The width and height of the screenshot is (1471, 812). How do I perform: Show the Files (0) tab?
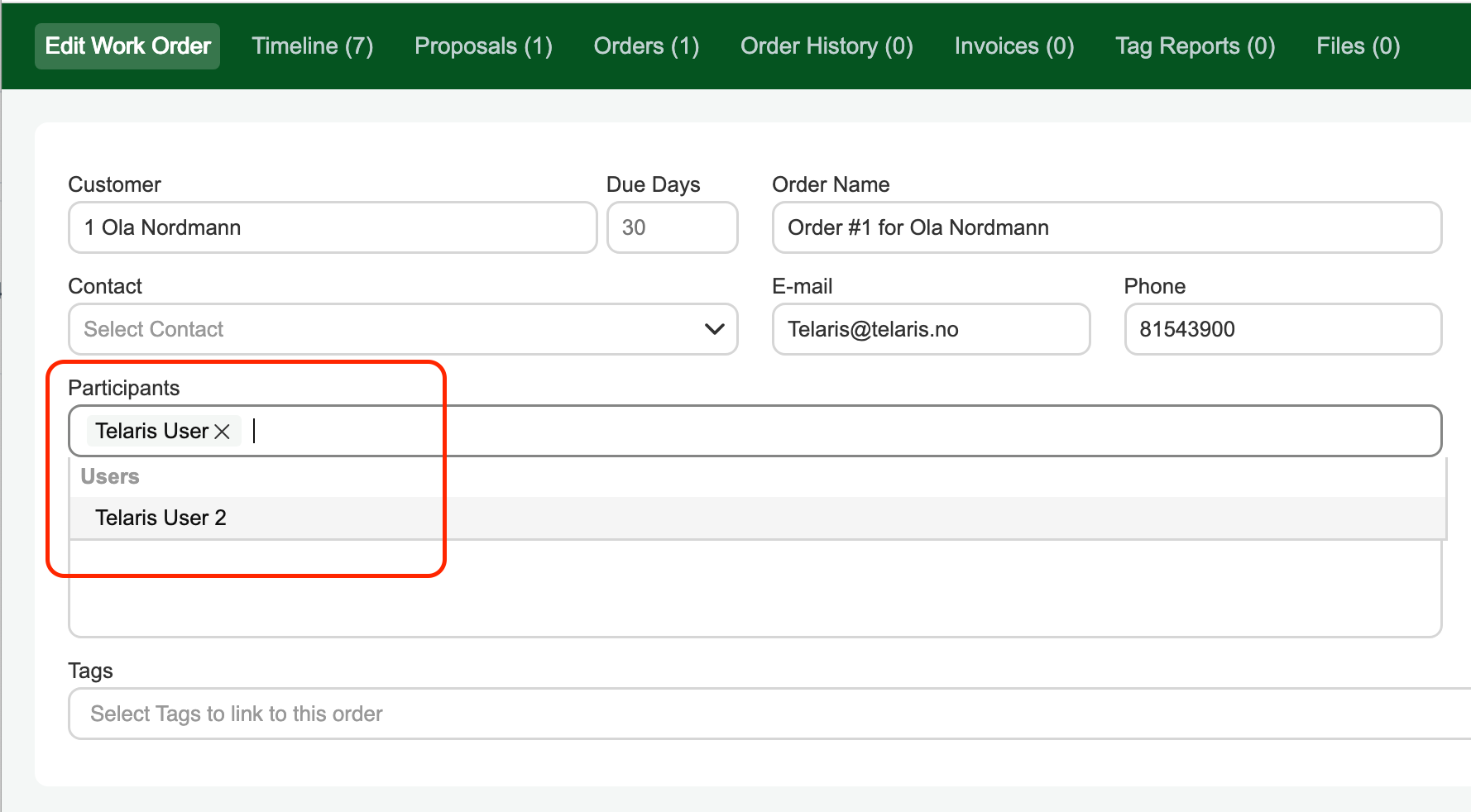coord(1358,46)
